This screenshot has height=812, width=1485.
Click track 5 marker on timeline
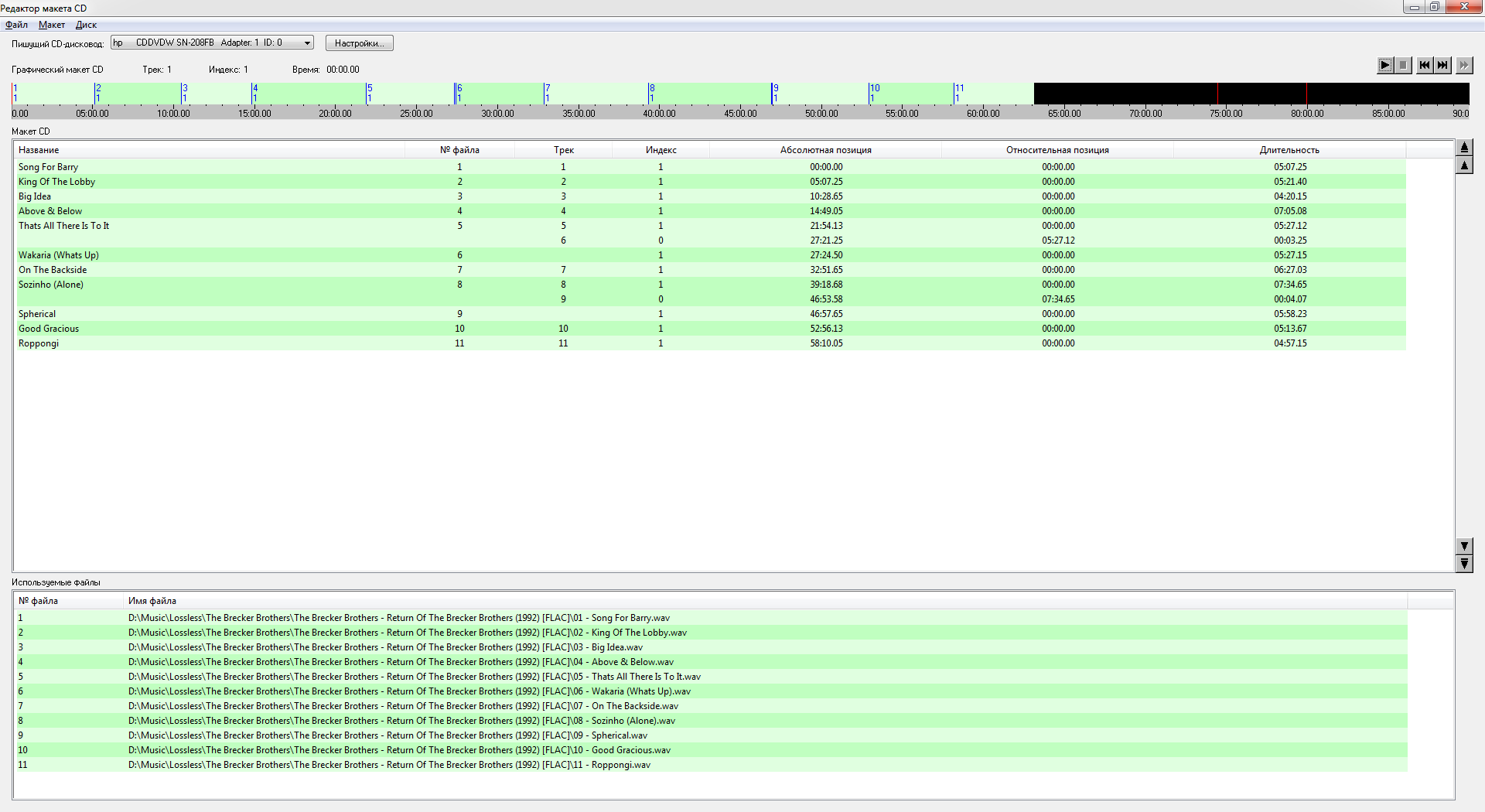369,93
